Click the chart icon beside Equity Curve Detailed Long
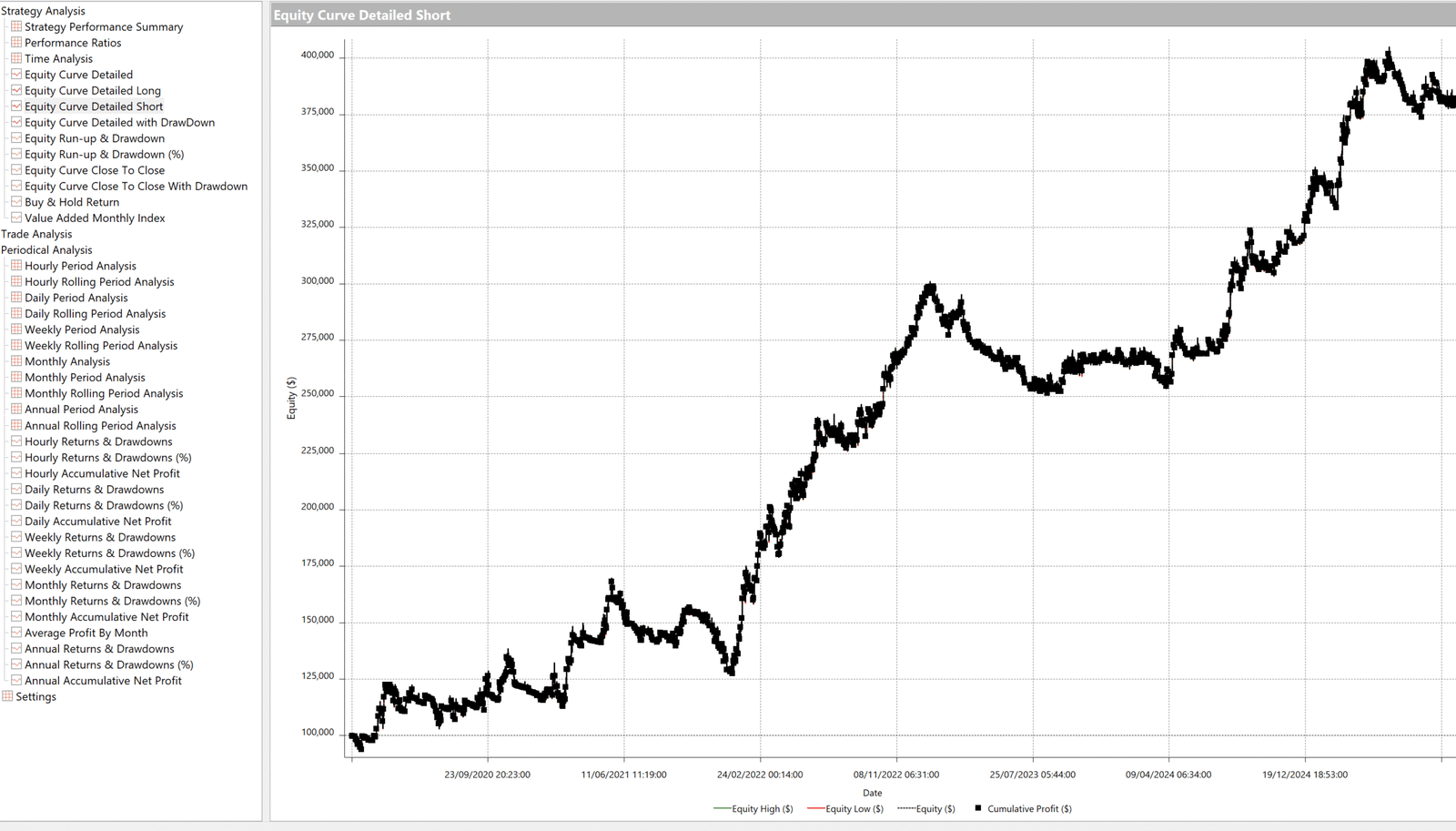The width and height of the screenshot is (1456, 831). [x=16, y=90]
